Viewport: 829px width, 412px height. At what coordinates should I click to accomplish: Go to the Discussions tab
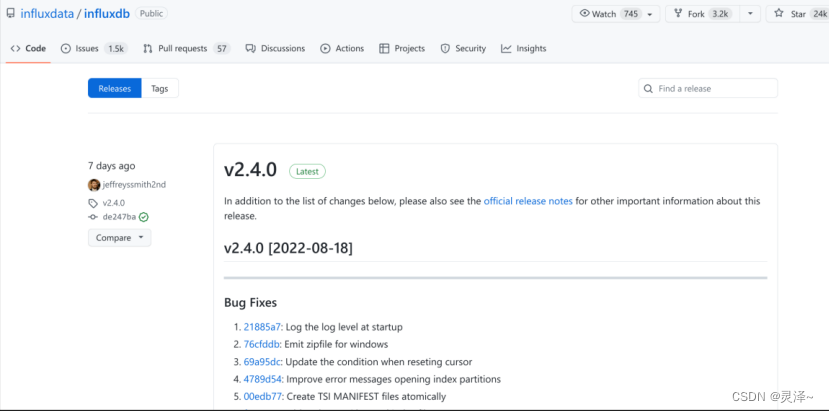[275, 48]
